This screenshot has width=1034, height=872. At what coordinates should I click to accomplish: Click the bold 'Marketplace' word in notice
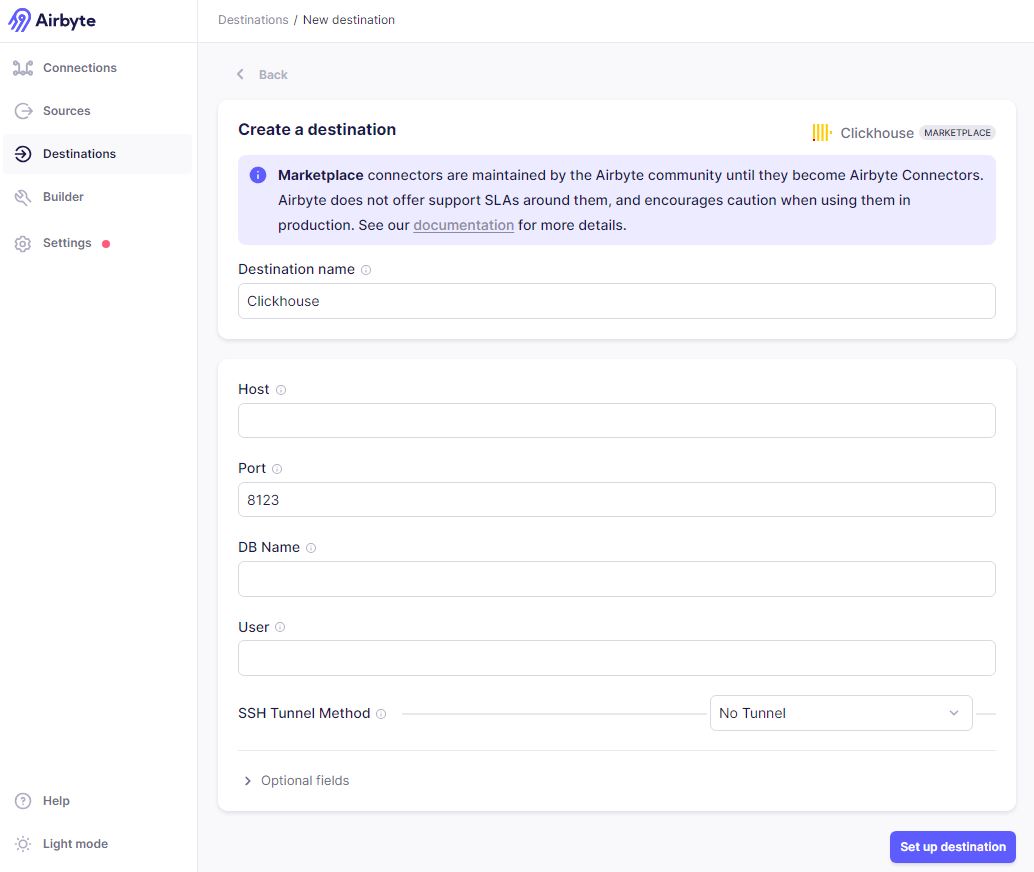(320, 175)
